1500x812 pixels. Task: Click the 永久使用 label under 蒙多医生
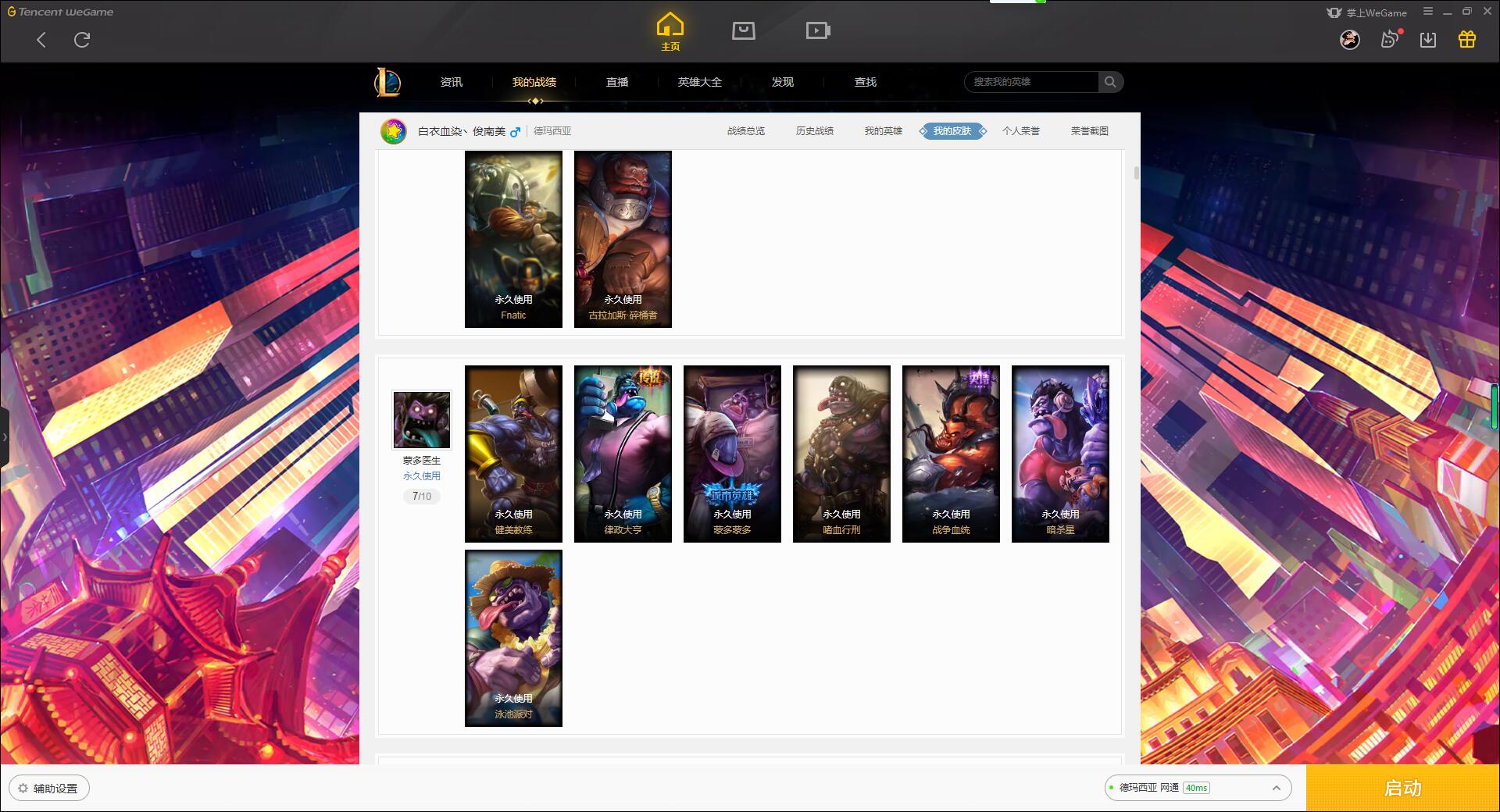[x=422, y=475]
